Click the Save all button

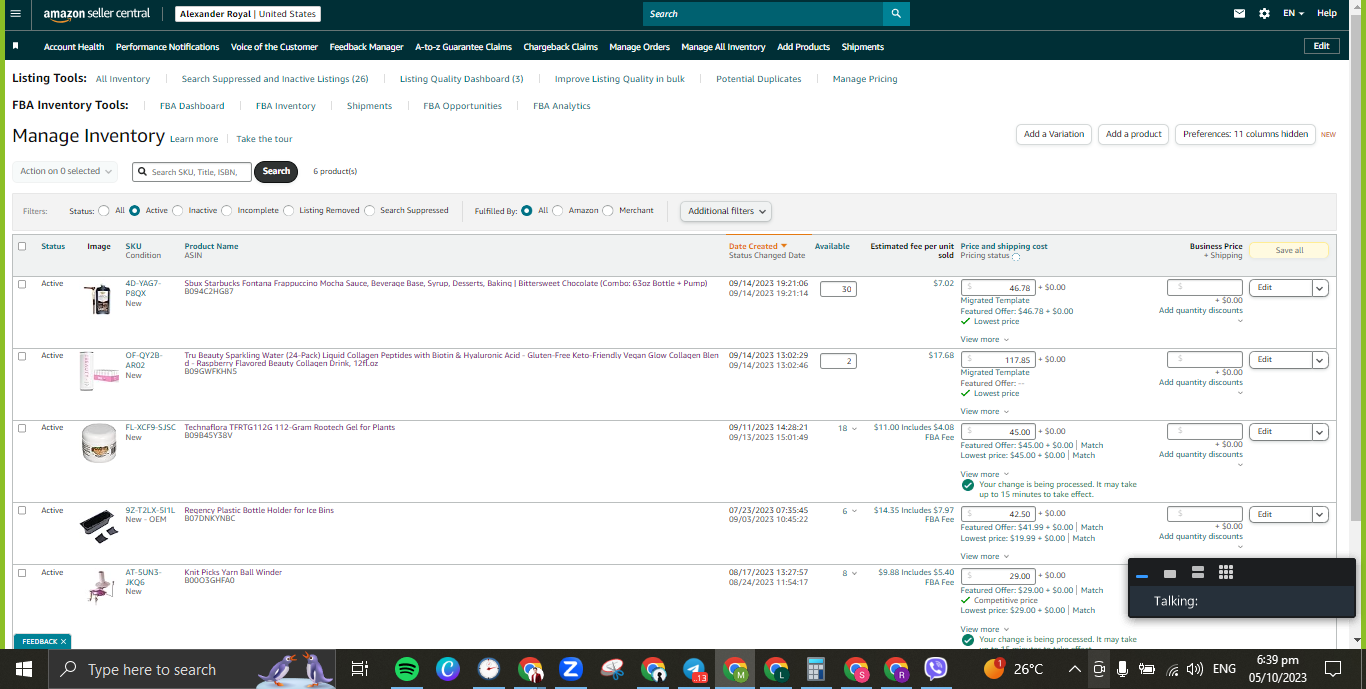1289,250
